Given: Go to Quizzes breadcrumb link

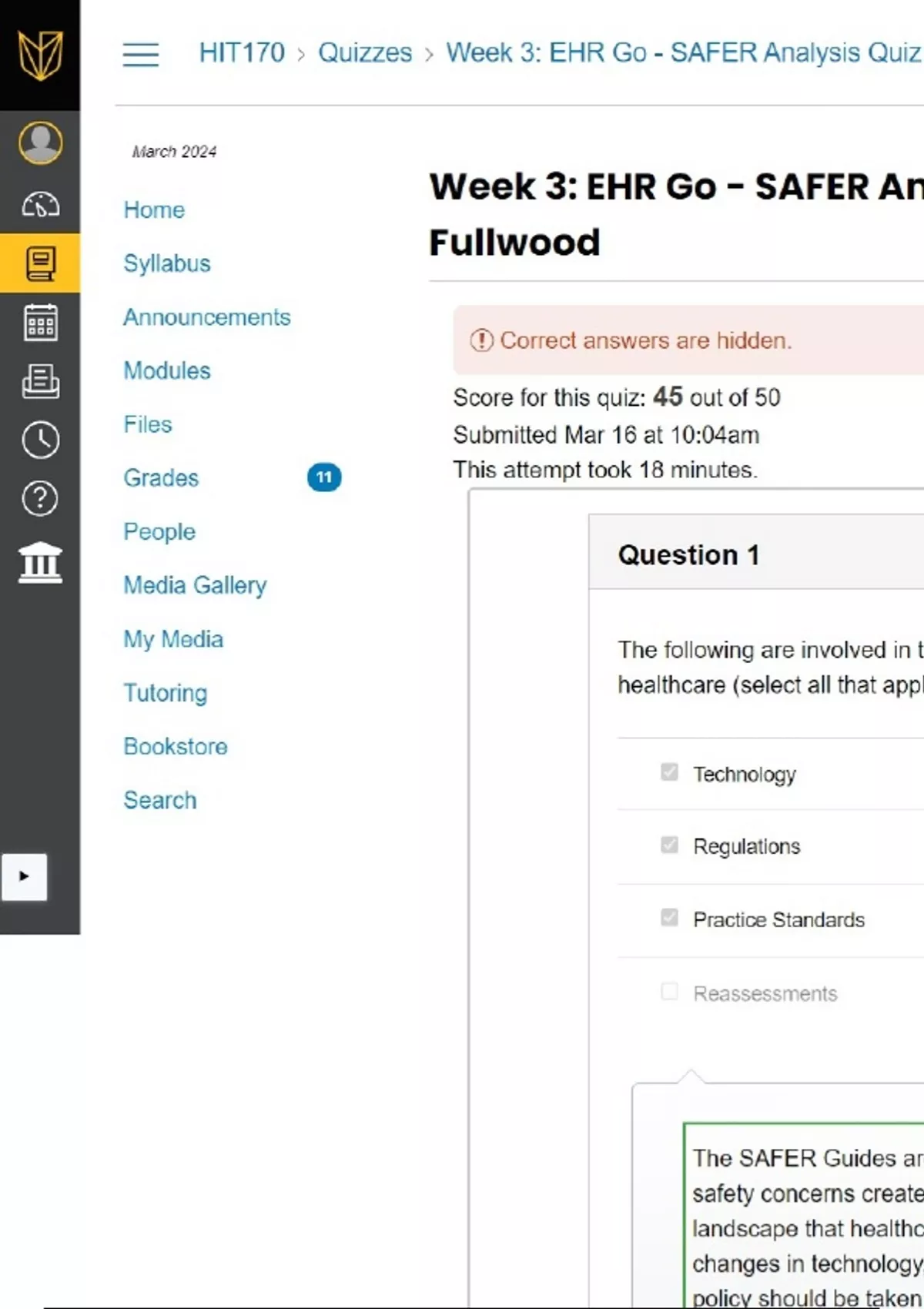Looking at the screenshot, I should coord(365,53).
